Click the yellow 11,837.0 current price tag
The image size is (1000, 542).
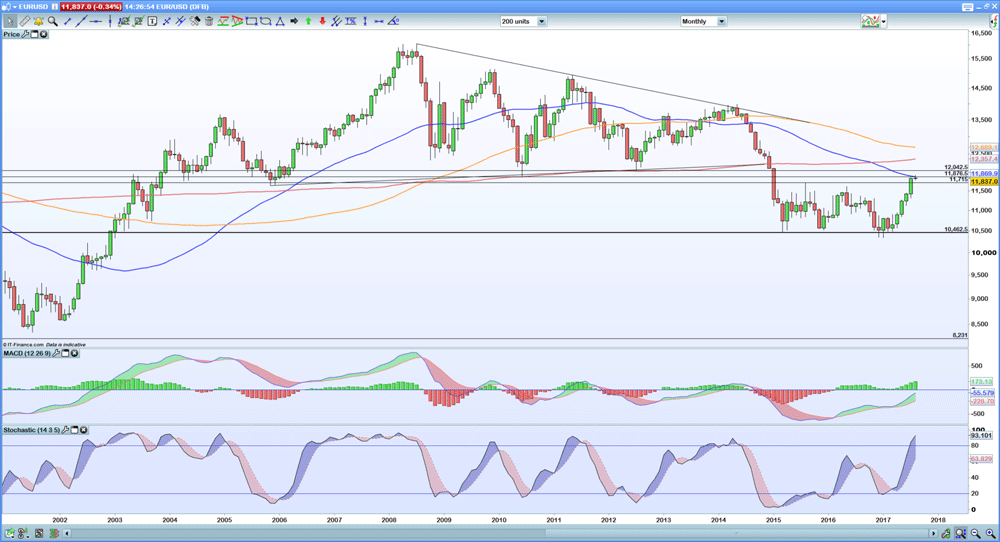pos(984,182)
